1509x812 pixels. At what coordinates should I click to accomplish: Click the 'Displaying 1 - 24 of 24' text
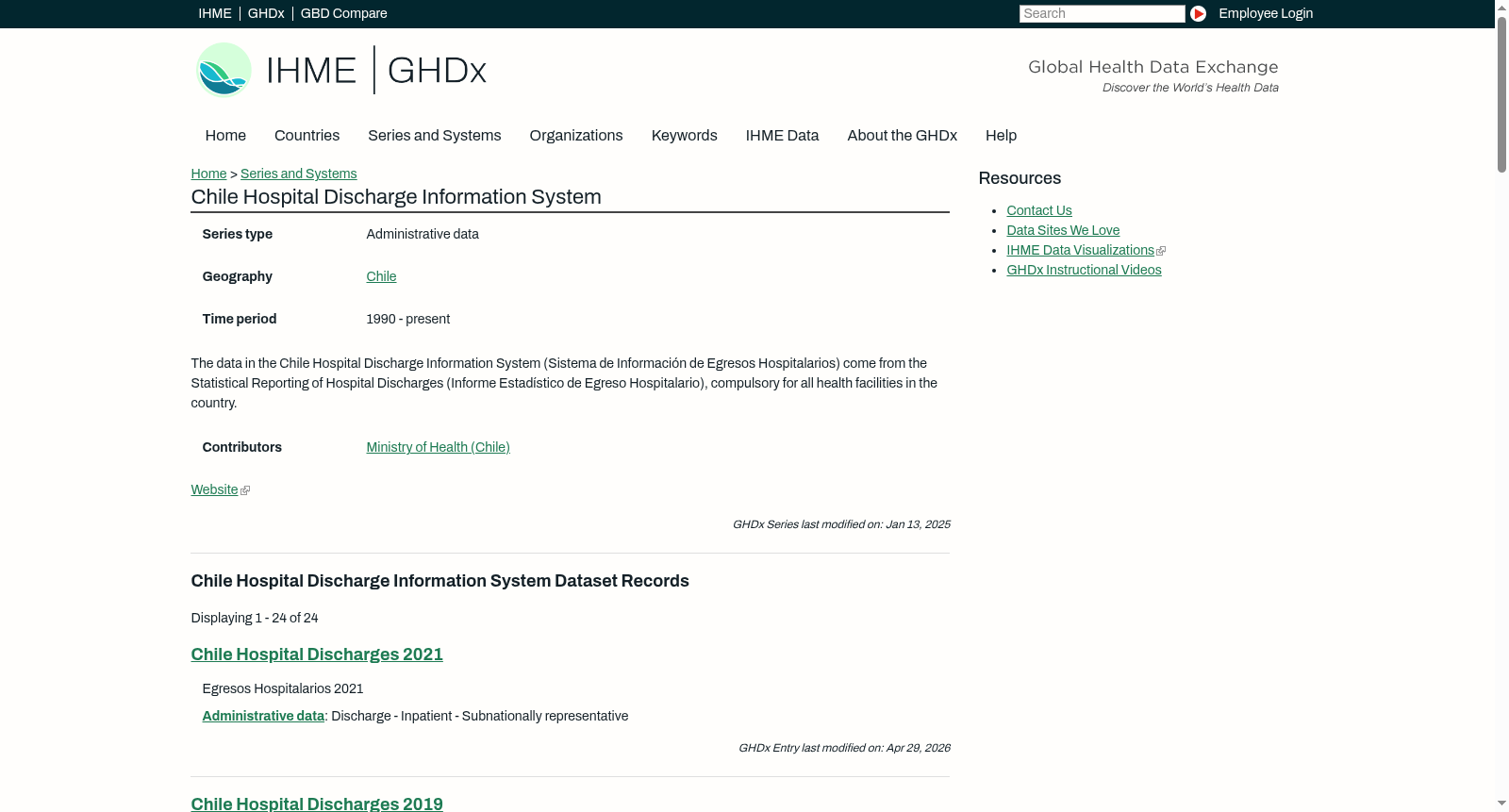(x=255, y=618)
